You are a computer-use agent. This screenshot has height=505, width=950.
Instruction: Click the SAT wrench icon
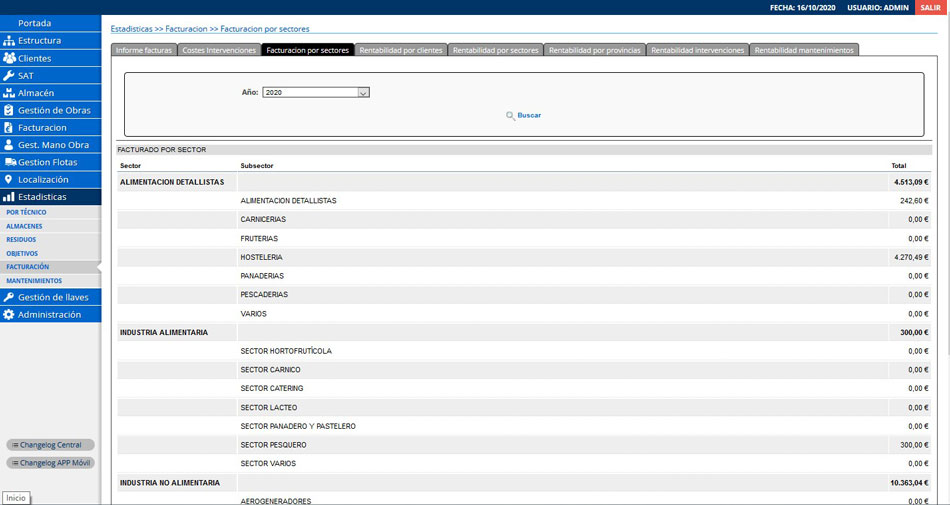coord(8,76)
